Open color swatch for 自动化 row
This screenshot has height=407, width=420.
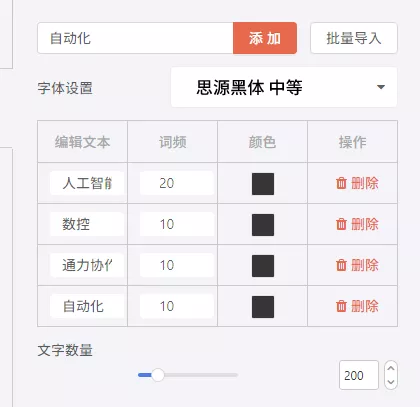[263, 307]
